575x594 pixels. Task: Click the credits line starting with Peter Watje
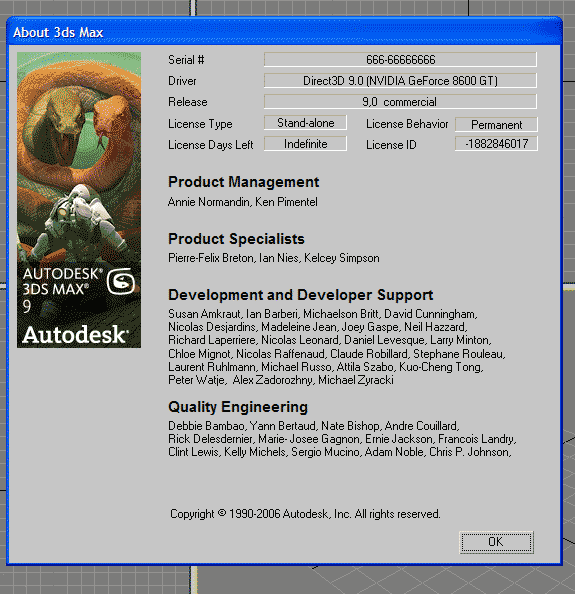tap(281, 380)
